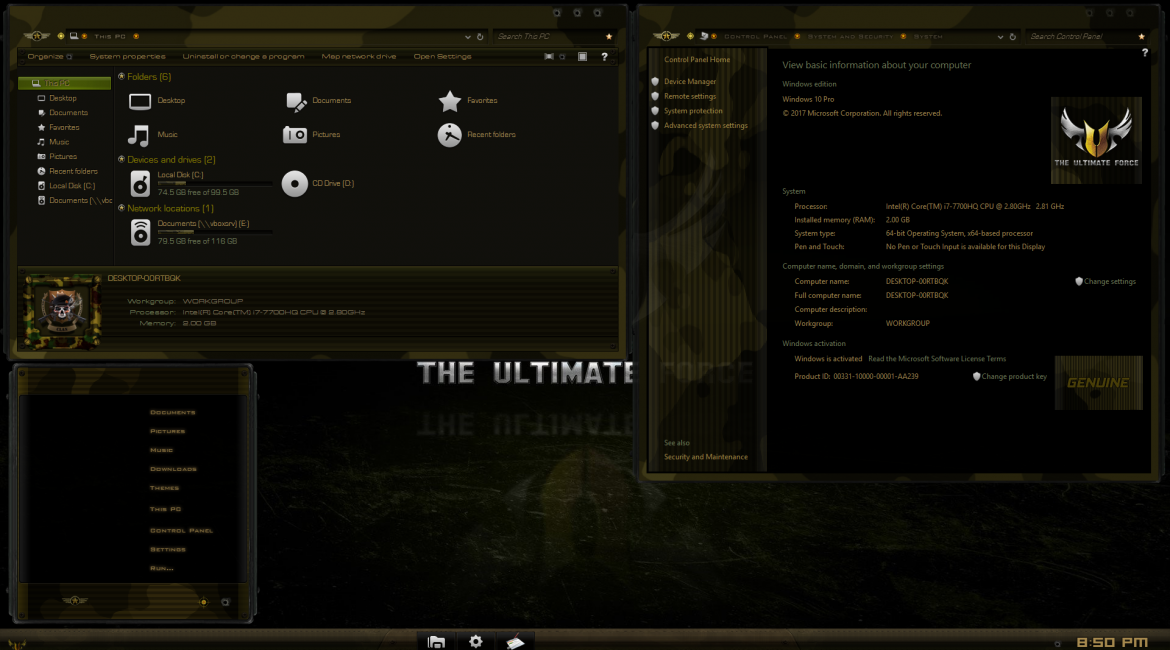Expand breadcrumb arrow after System and Security
Screen dimensions: 1170x650
click(x=904, y=37)
